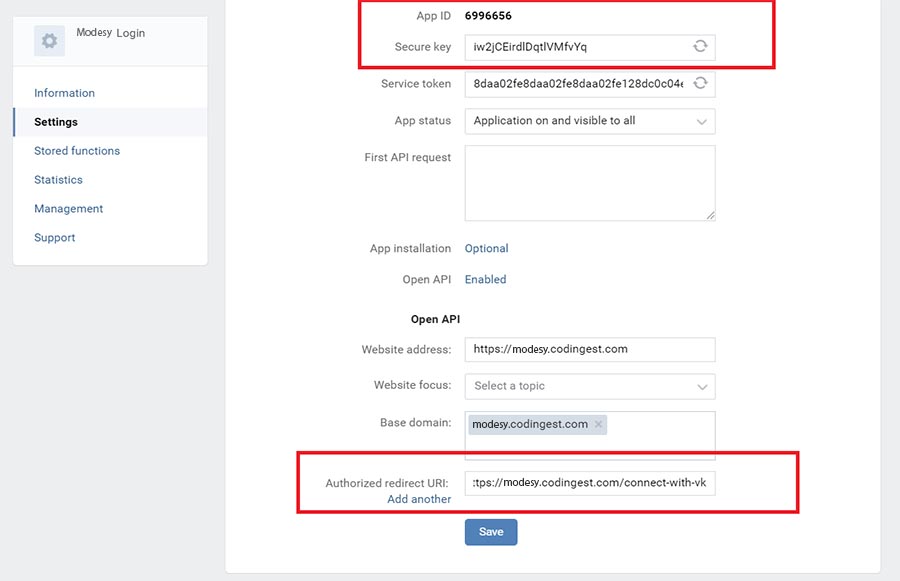Remove modesy.codingest.com base domain tag
Viewport: 900px width, 581px height.
598,425
